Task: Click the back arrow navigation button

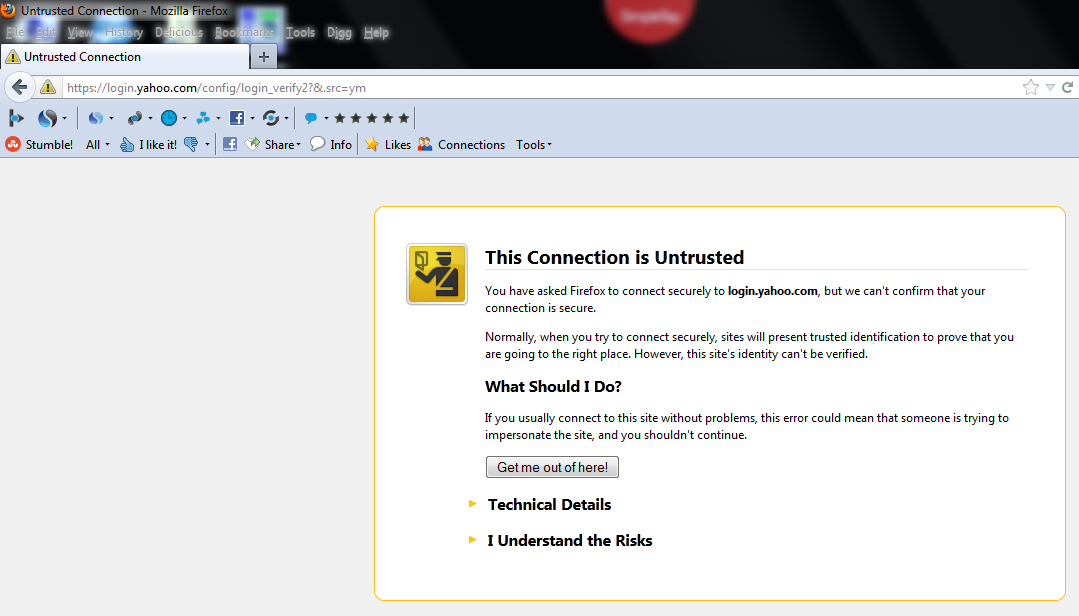Action: coord(19,87)
